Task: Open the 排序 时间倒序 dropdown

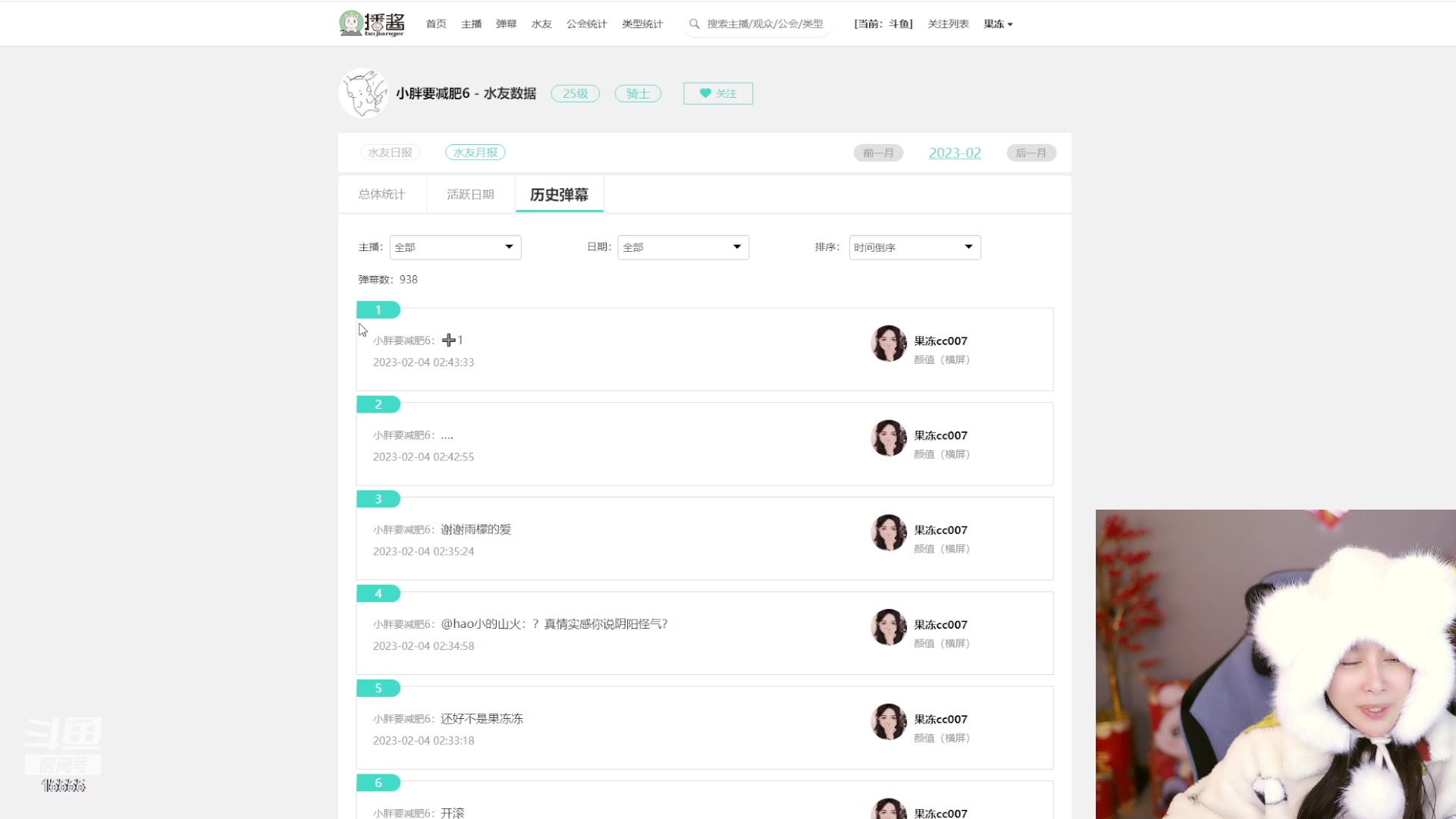Action: pyautogui.click(x=915, y=247)
